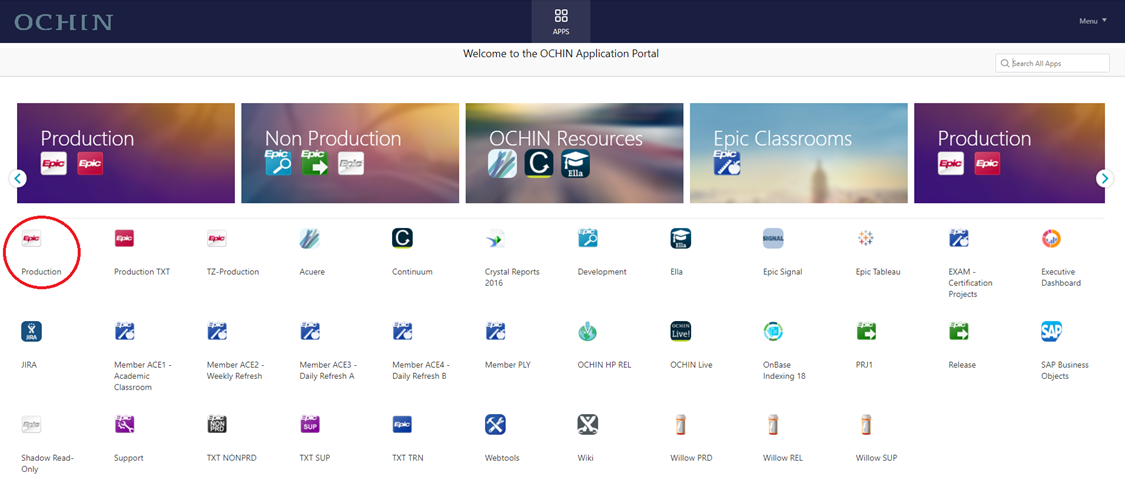Launch the Epic Signal app icon
The width and height of the screenshot is (1125, 486).
coord(773,239)
